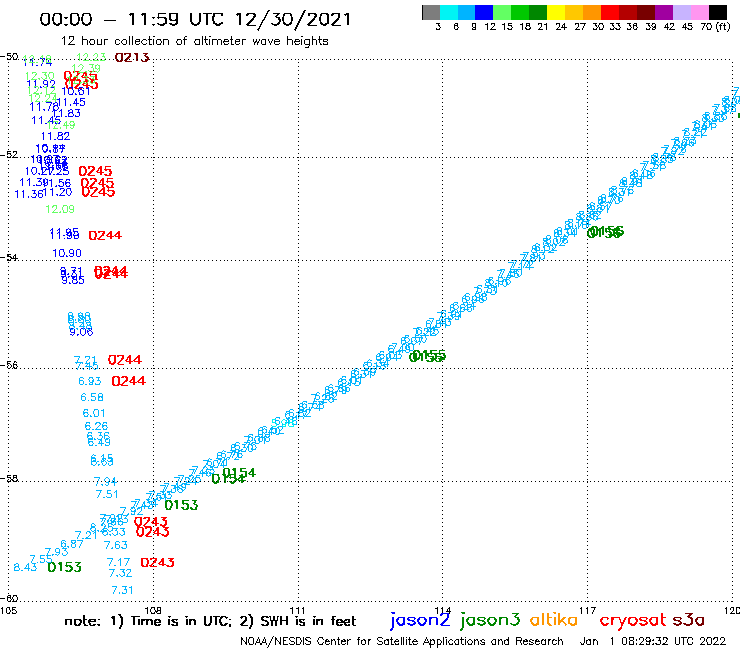Image resolution: width=740 pixels, height=650 pixels.
Task: Click the red '0244' label beside value 7.21
Action: tap(125, 360)
